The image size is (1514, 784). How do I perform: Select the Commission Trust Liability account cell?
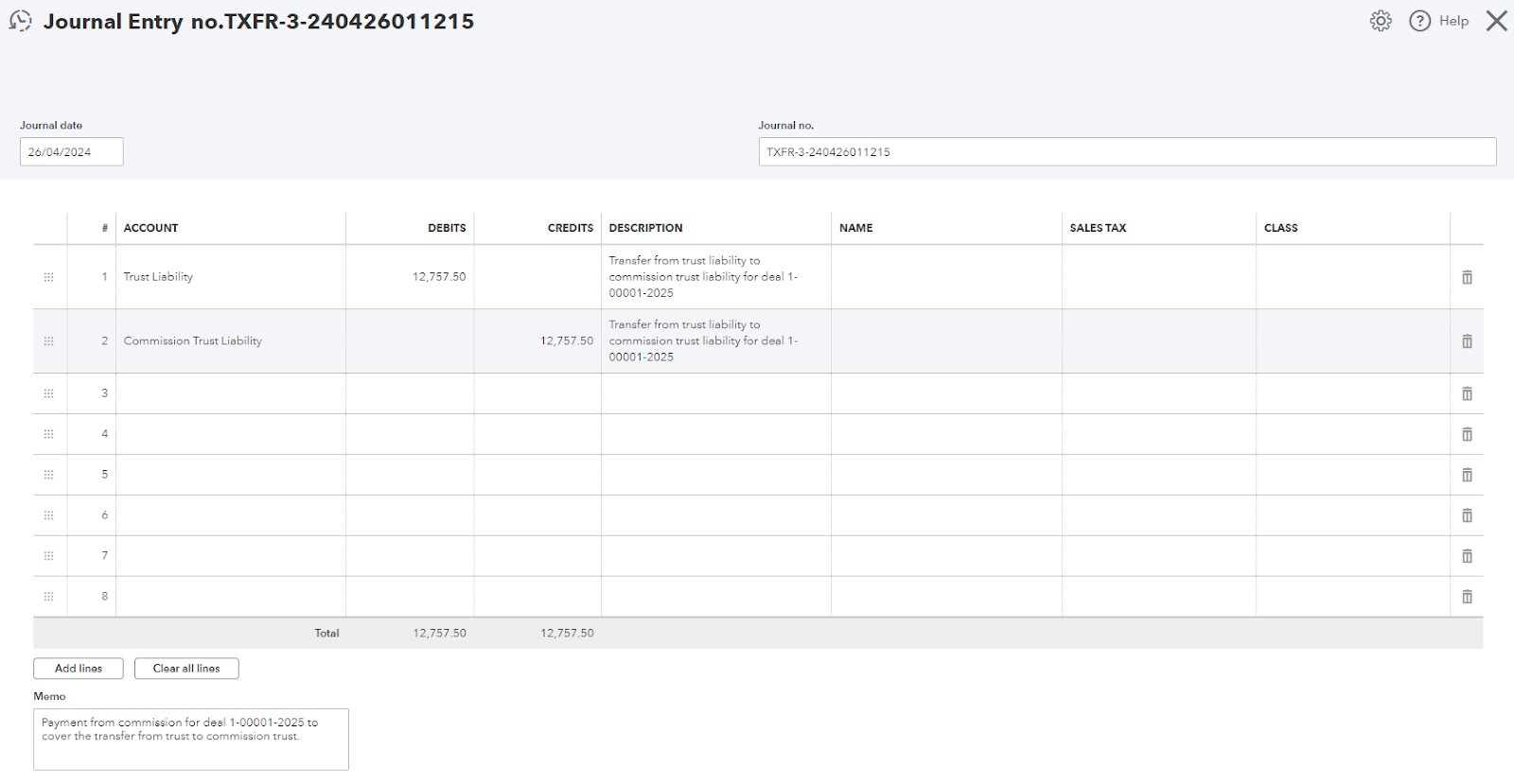point(231,341)
